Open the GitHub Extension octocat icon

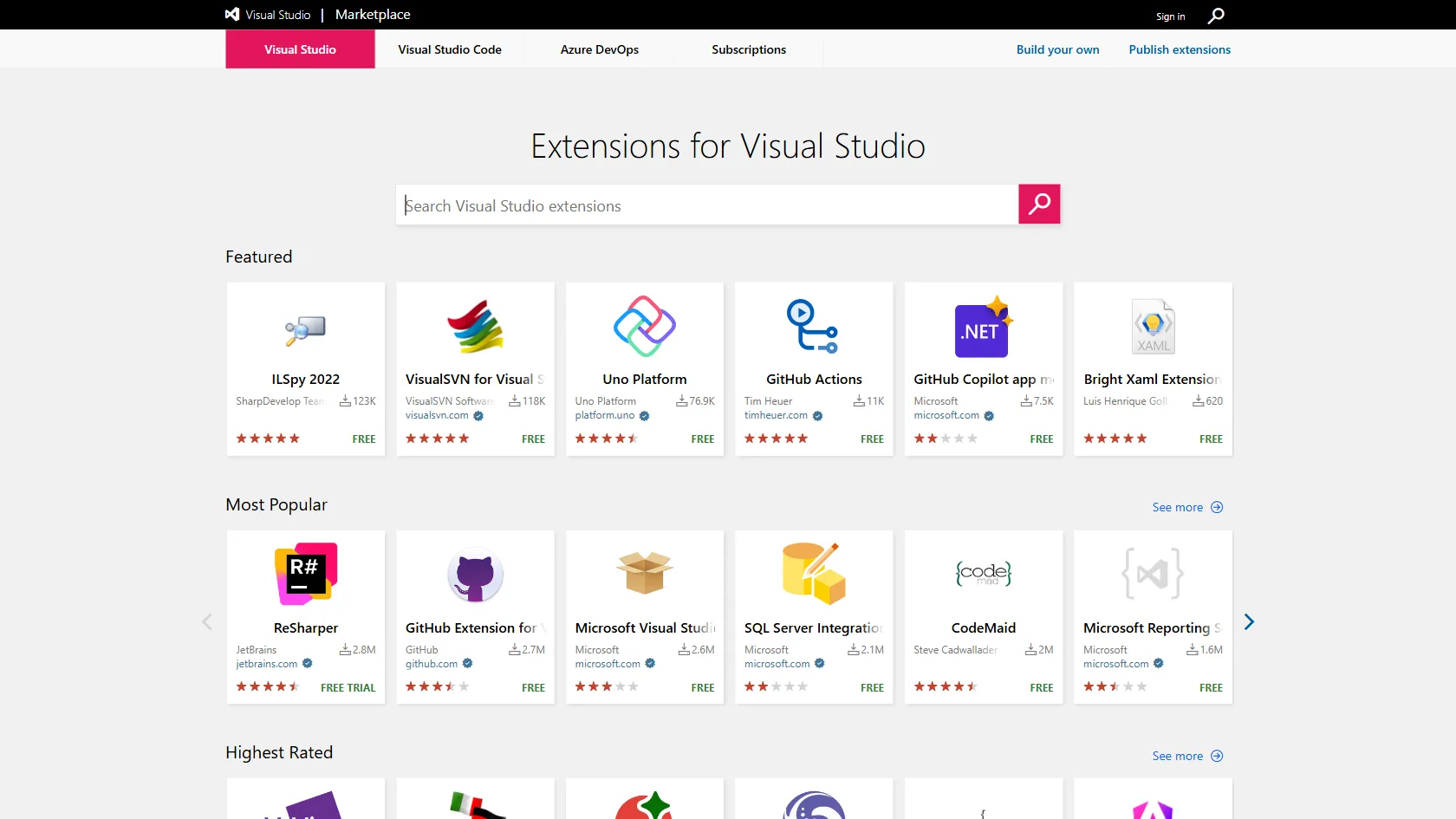(475, 575)
